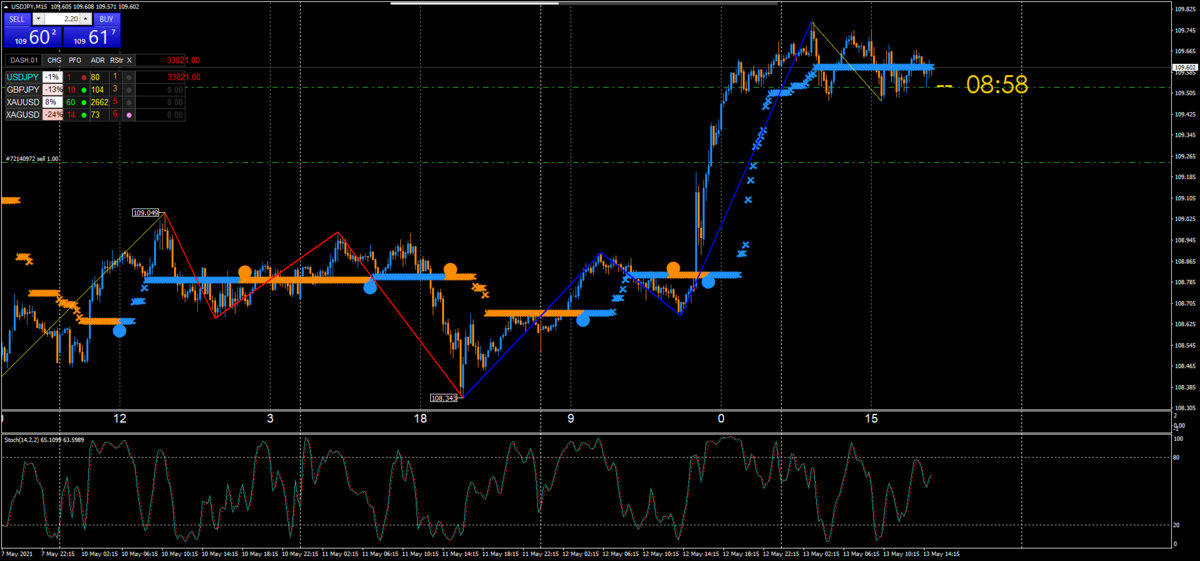Click the DASH.01 dashboard label
This screenshot has height=561, width=1200.
24,60
